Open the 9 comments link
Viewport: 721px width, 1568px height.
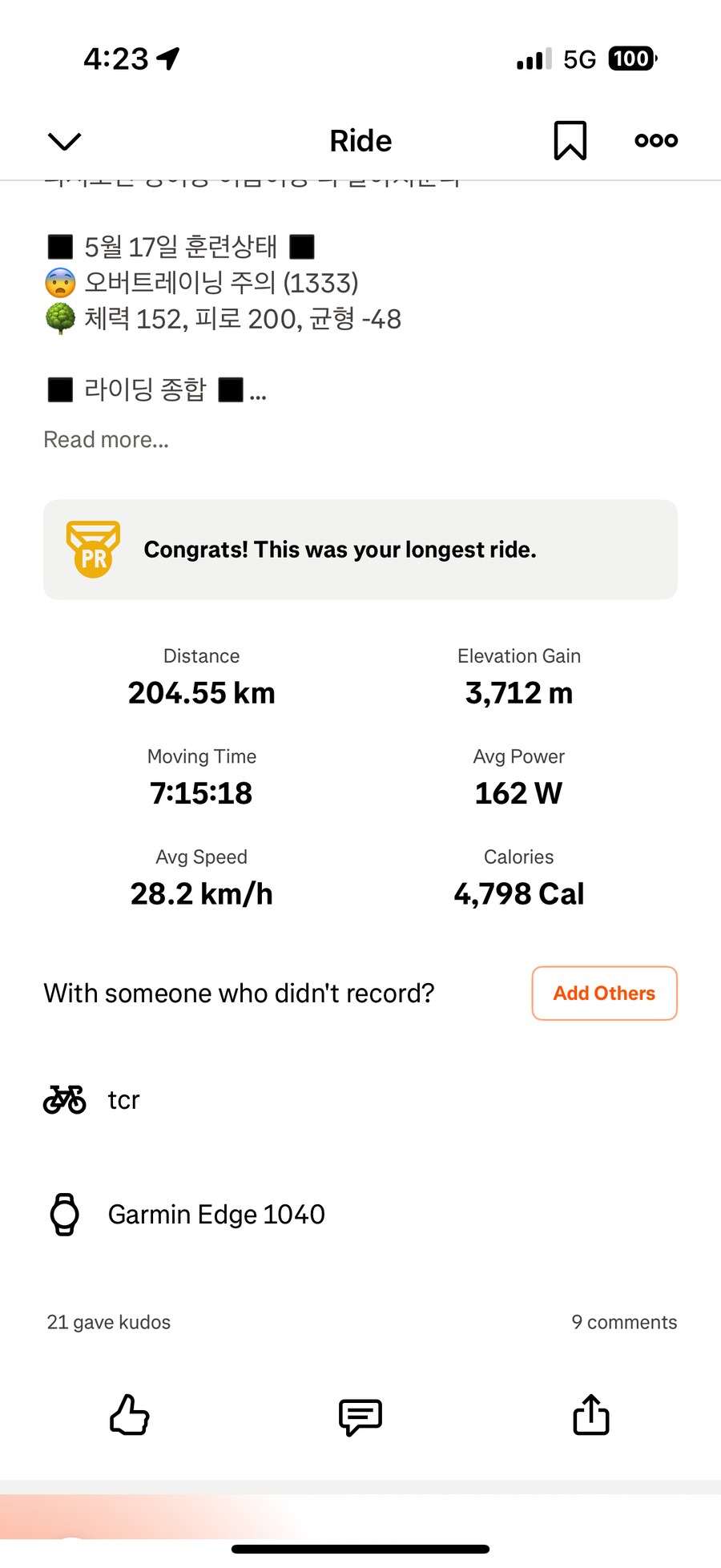coord(624,1322)
